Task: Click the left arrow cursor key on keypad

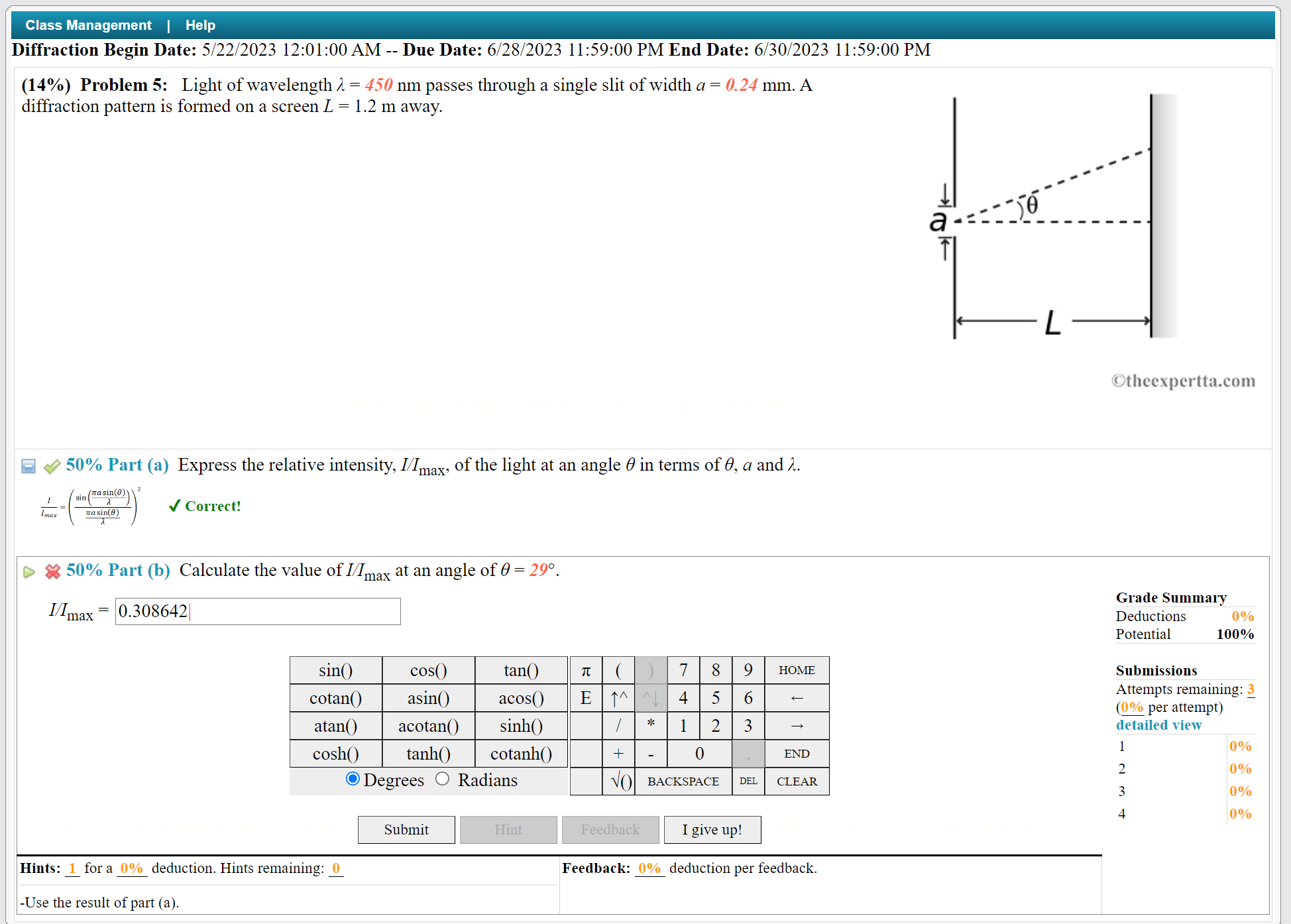Action: tap(797, 697)
